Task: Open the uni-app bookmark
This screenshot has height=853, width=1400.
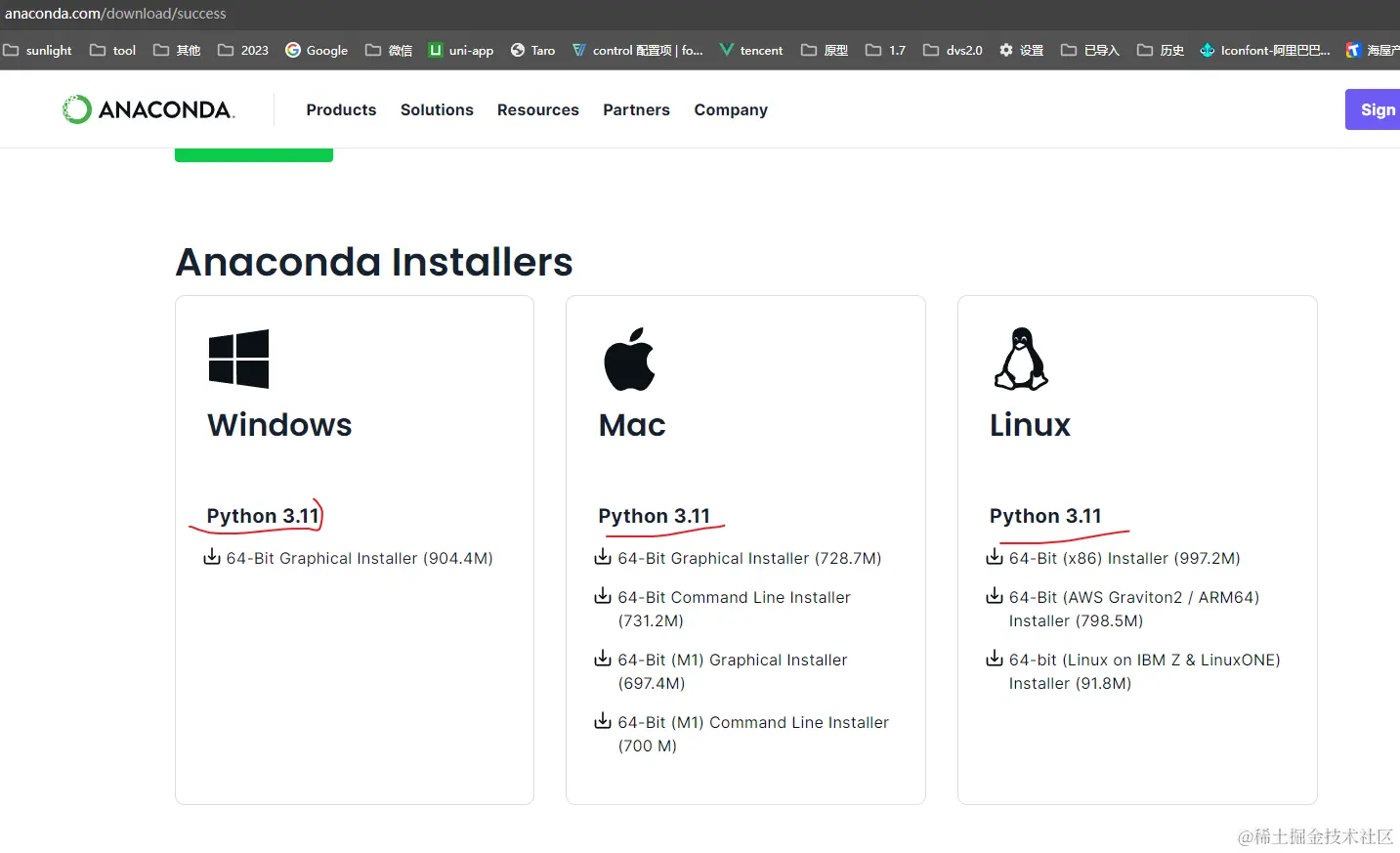Action: point(461,50)
